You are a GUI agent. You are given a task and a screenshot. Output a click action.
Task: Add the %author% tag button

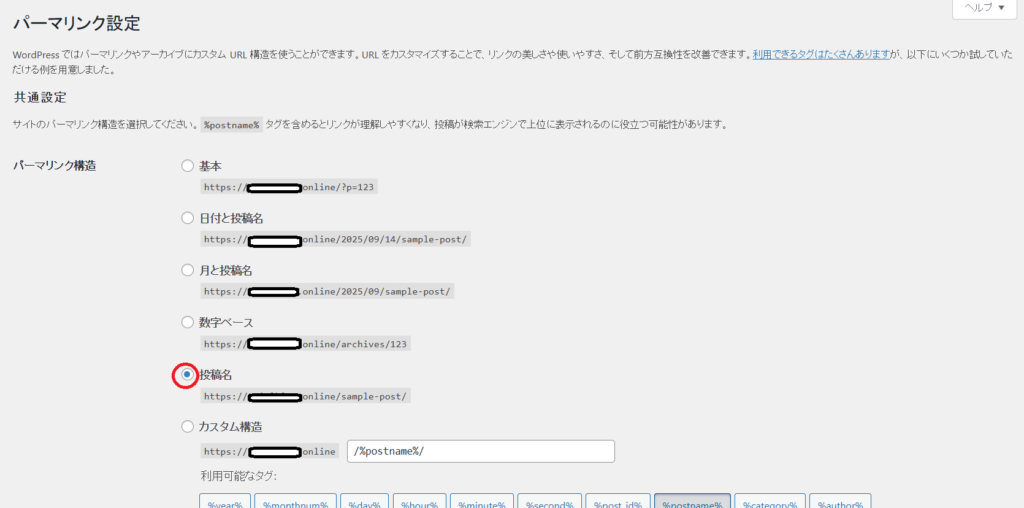pyautogui.click(x=841, y=501)
